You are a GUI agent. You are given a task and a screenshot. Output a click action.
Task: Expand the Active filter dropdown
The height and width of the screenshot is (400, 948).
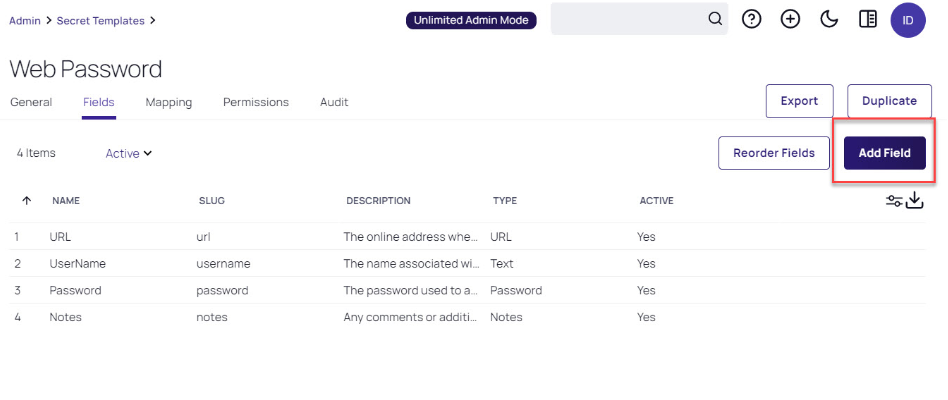[129, 153]
